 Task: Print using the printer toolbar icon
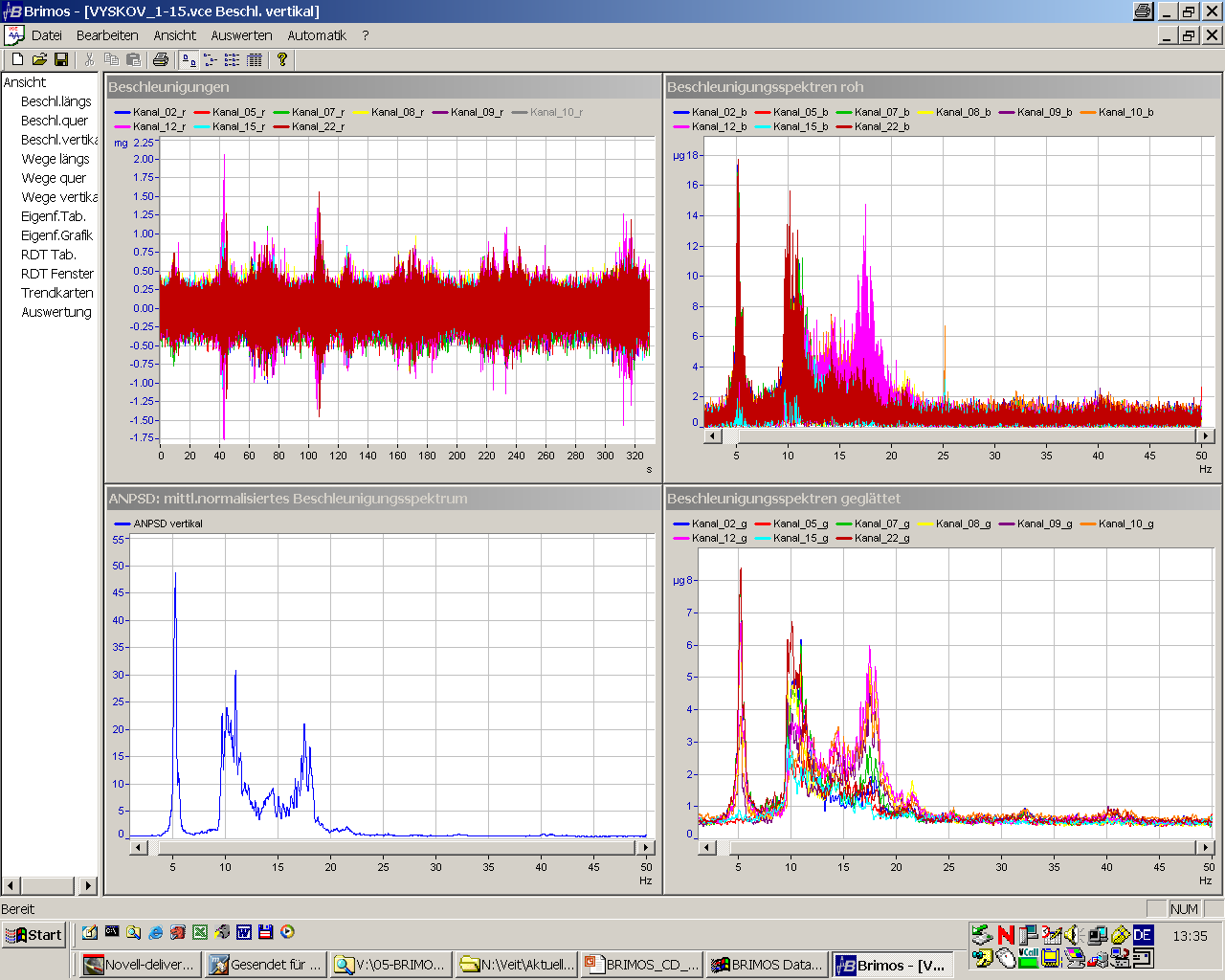point(161,59)
